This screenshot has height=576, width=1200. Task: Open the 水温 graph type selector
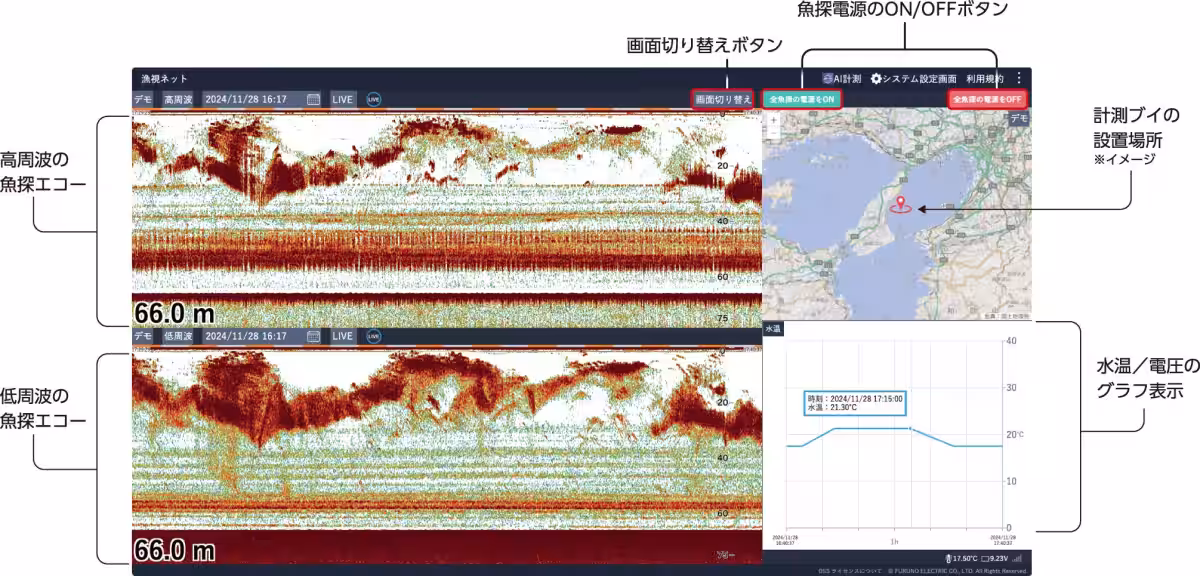click(773, 328)
